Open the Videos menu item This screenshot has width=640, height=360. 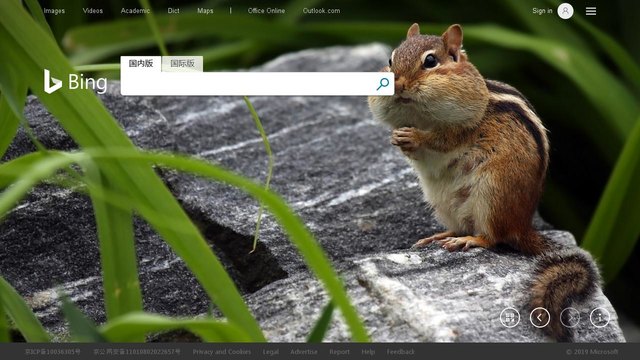[93, 11]
